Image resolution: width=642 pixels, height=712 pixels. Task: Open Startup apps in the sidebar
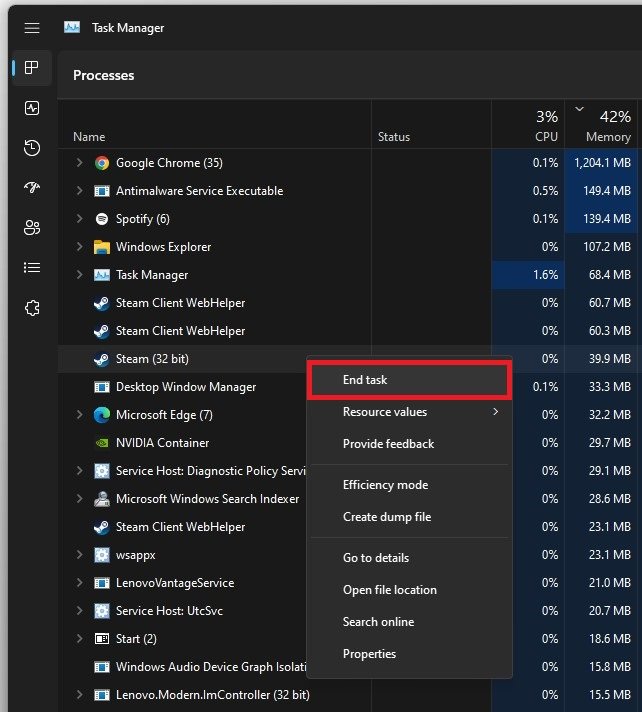pyautogui.click(x=32, y=188)
